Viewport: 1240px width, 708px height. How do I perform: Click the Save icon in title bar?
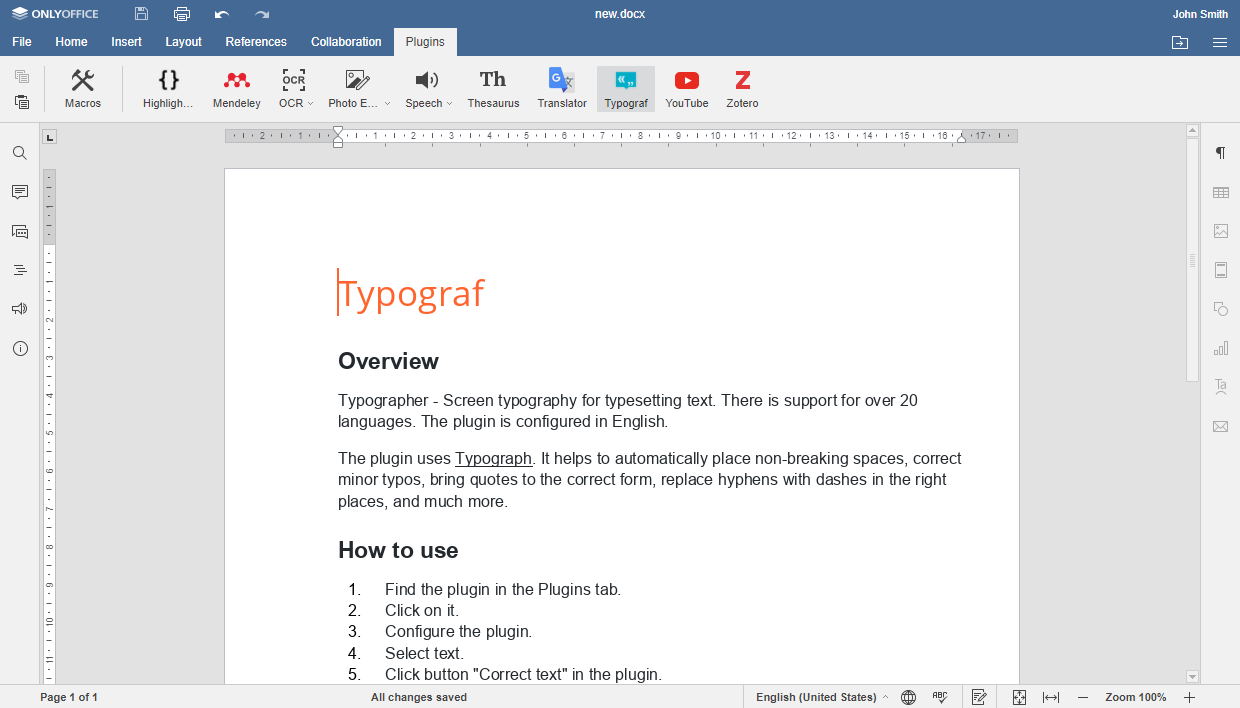pyautogui.click(x=141, y=14)
